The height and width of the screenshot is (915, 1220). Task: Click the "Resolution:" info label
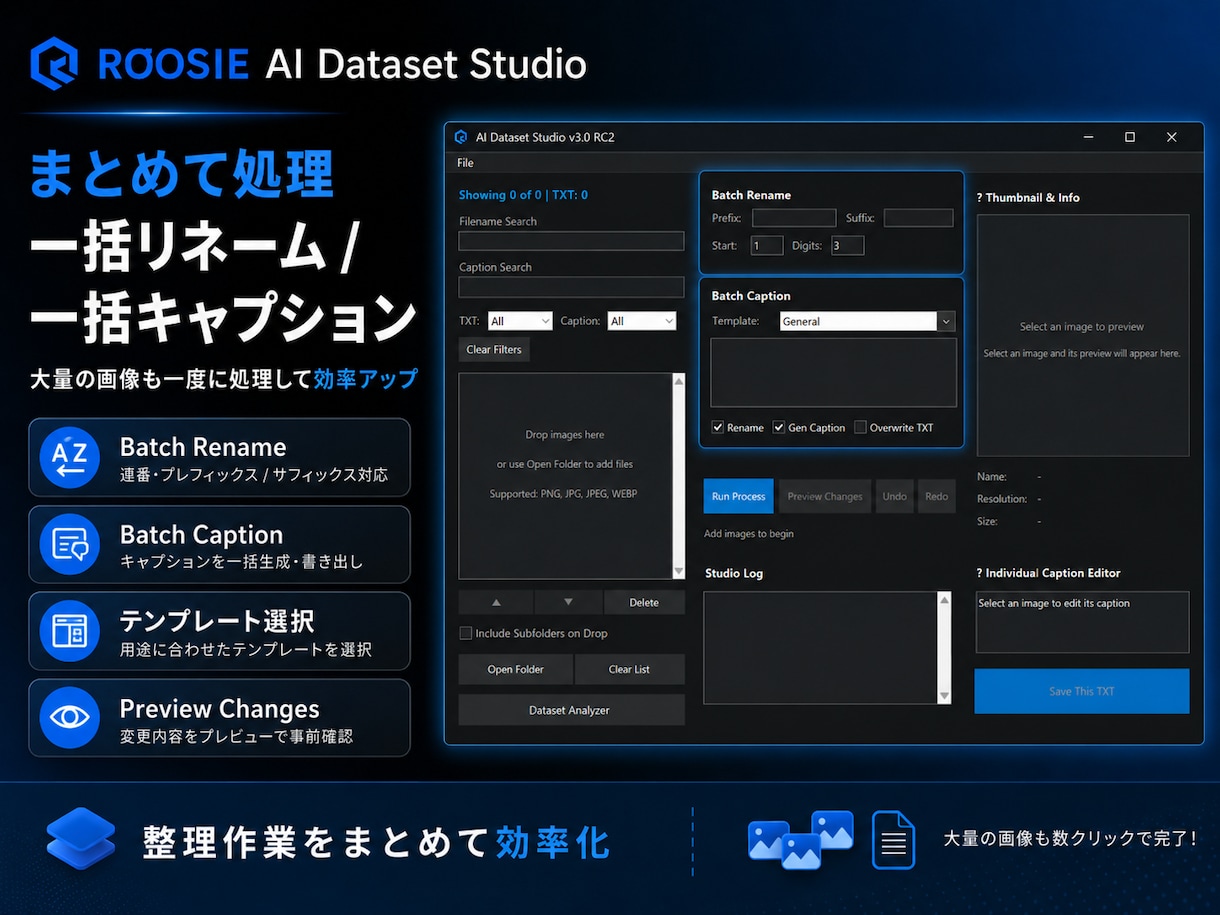pos(1002,499)
